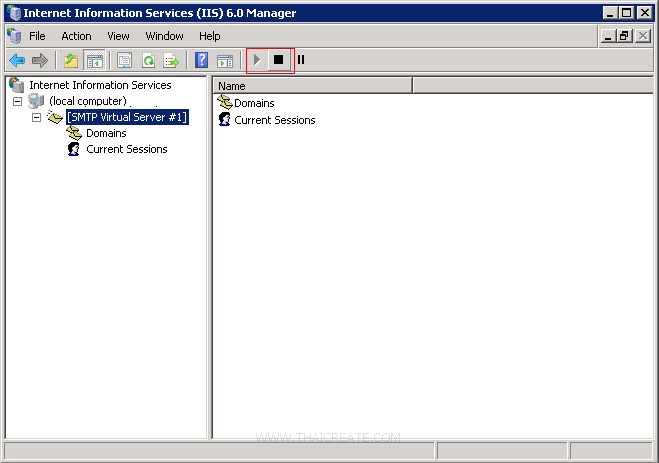Go up one level with folder icon
Viewport: 659px width, 463px height.
[x=71, y=61]
